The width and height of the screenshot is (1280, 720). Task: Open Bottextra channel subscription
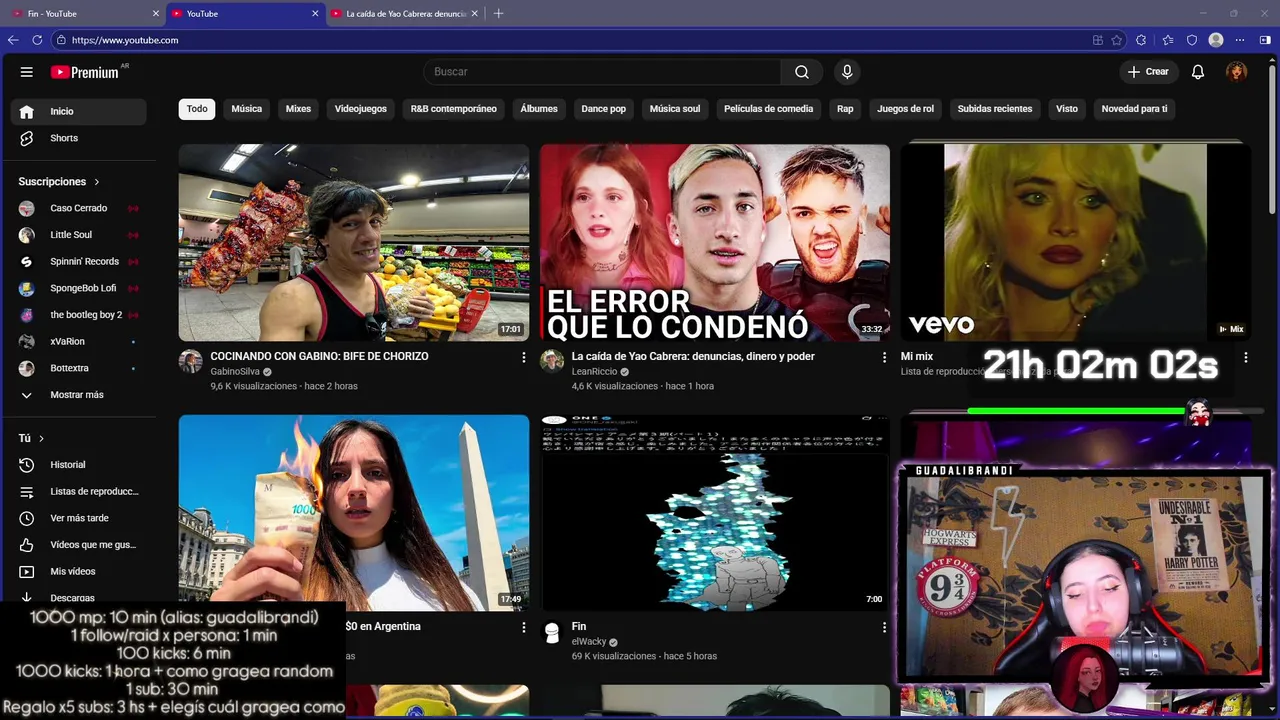point(78,368)
